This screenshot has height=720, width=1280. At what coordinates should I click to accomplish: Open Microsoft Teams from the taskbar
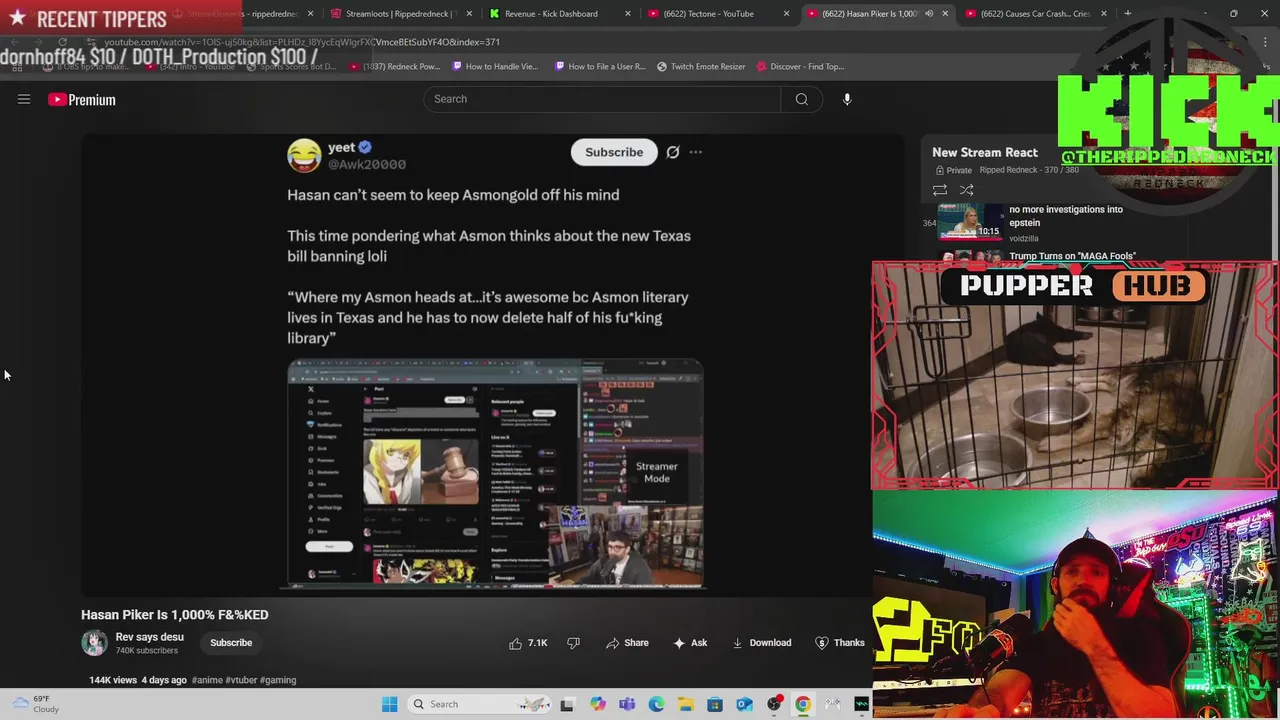click(x=627, y=704)
